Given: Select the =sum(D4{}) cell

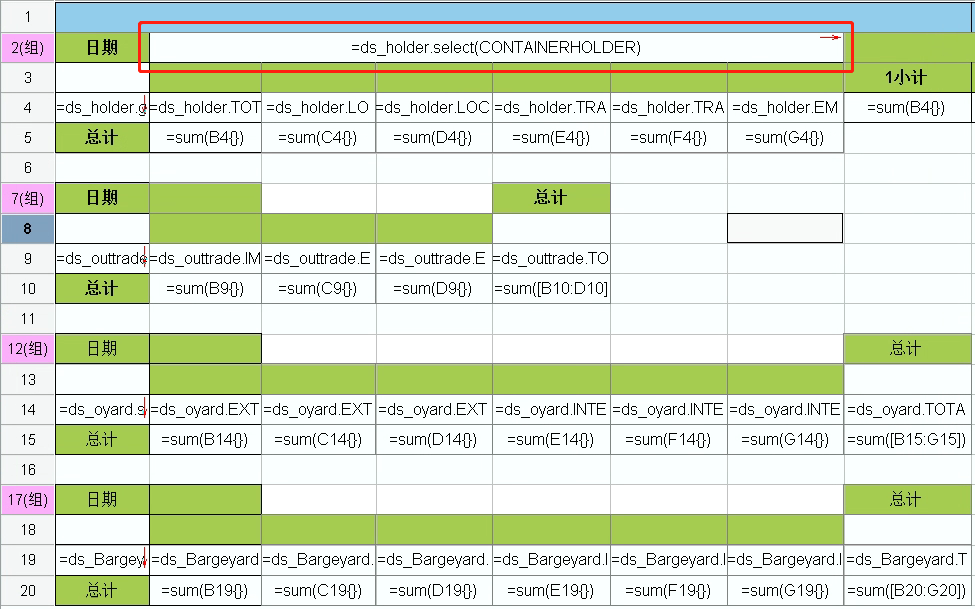Looking at the screenshot, I should tap(434, 137).
